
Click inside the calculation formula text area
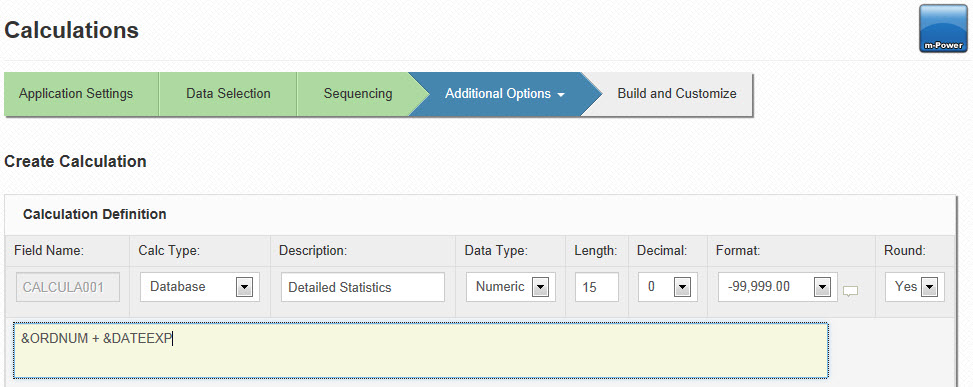point(421,350)
